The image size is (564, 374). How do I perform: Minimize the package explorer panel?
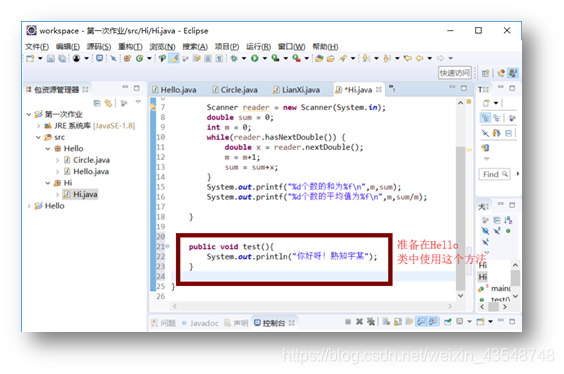click(x=125, y=87)
